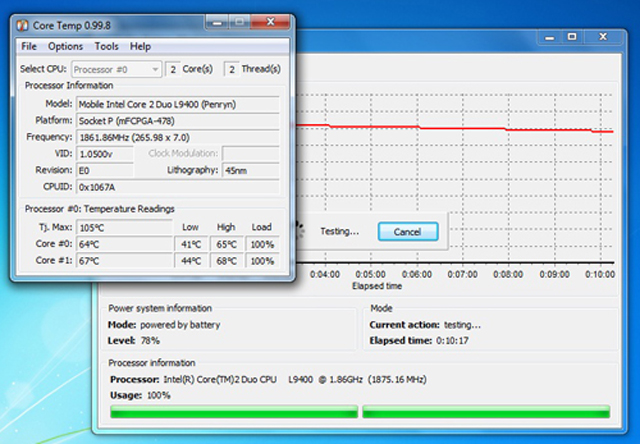640x444 pixels.
Task: Click Core #0 Low value 41°C
Action: (191, 244)
